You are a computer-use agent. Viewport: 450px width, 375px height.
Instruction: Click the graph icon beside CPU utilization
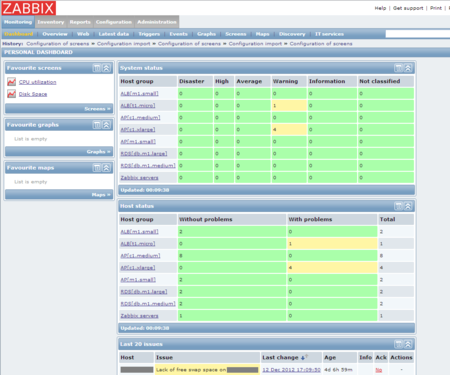[12, 82]
